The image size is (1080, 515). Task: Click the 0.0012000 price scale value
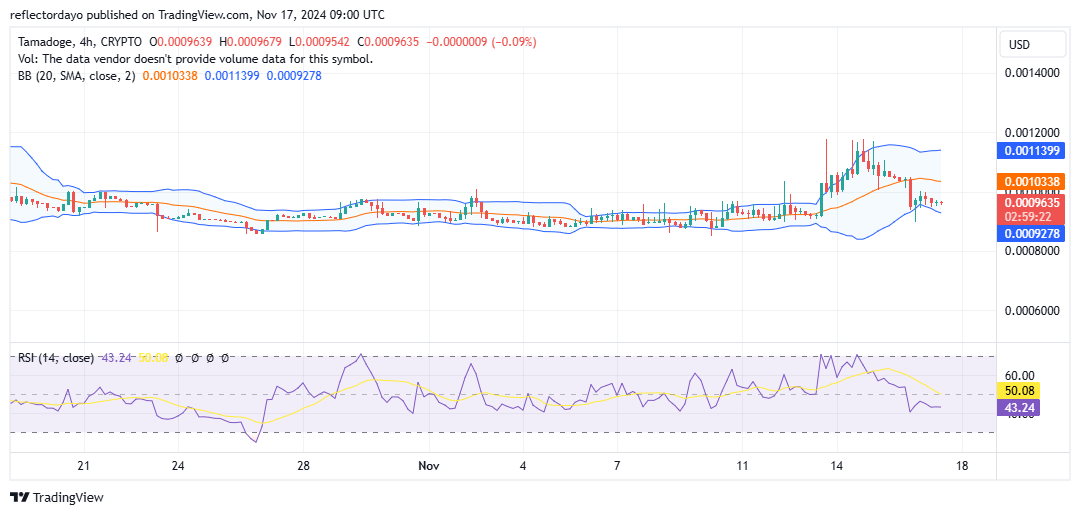click(1032, 132)
